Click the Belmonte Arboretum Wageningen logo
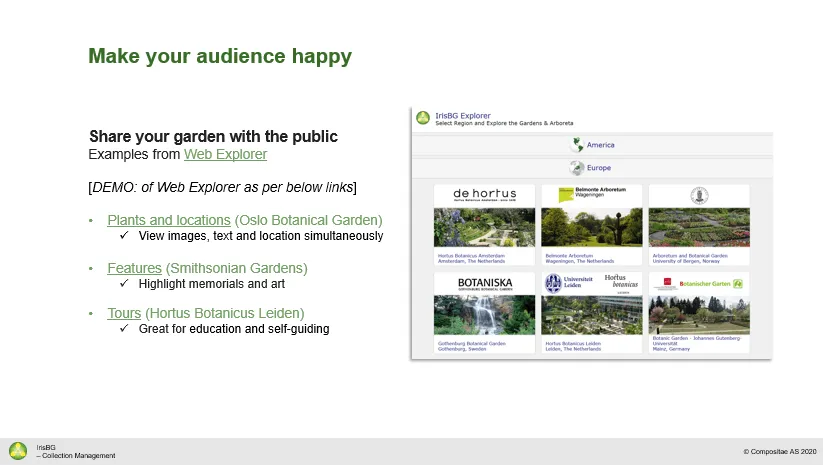 point(592,194)
